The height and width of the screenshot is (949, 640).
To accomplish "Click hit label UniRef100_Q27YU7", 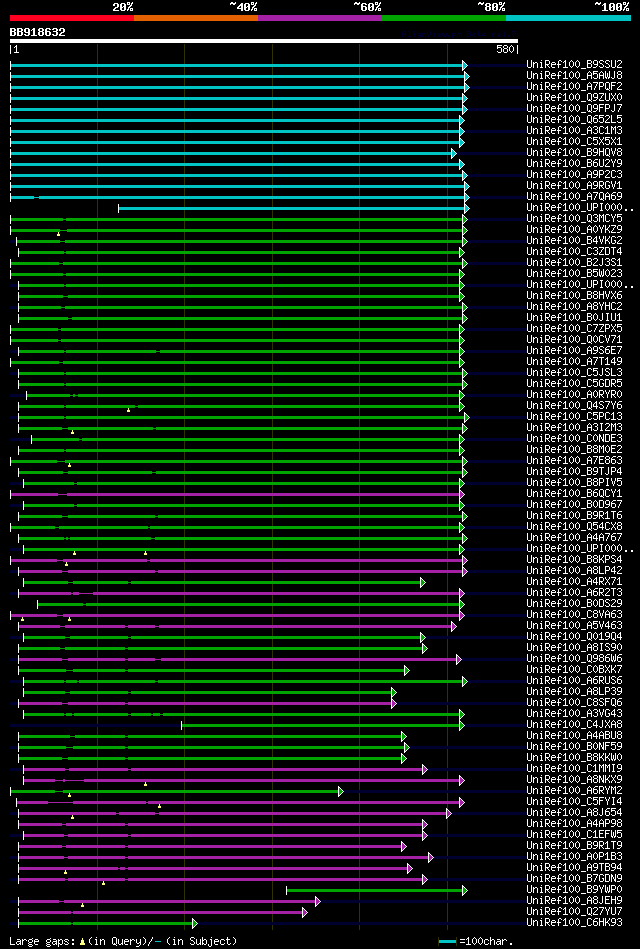I will click(574, 911).
